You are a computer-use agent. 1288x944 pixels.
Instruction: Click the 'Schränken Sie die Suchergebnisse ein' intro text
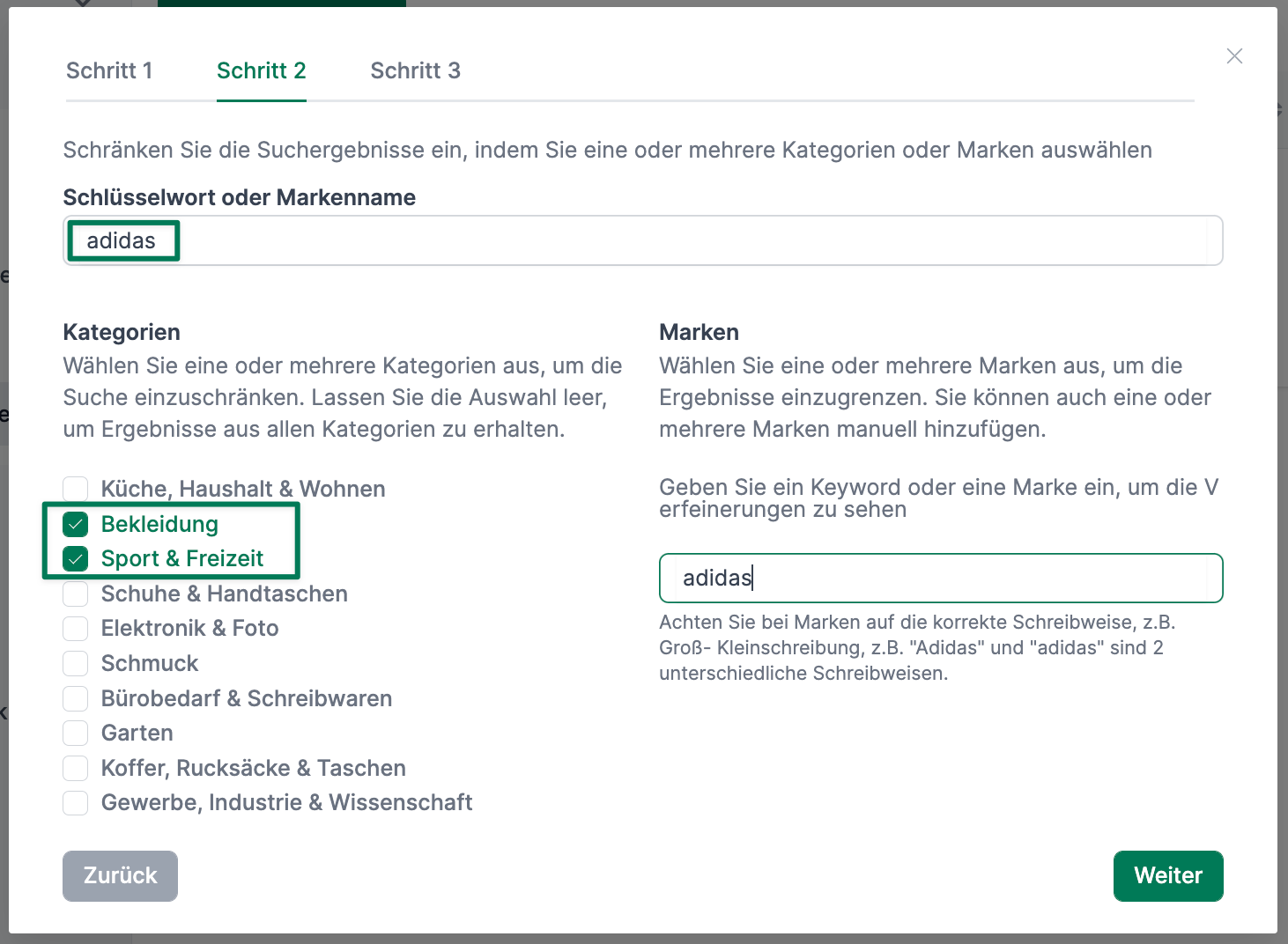(x=608, y=150)
